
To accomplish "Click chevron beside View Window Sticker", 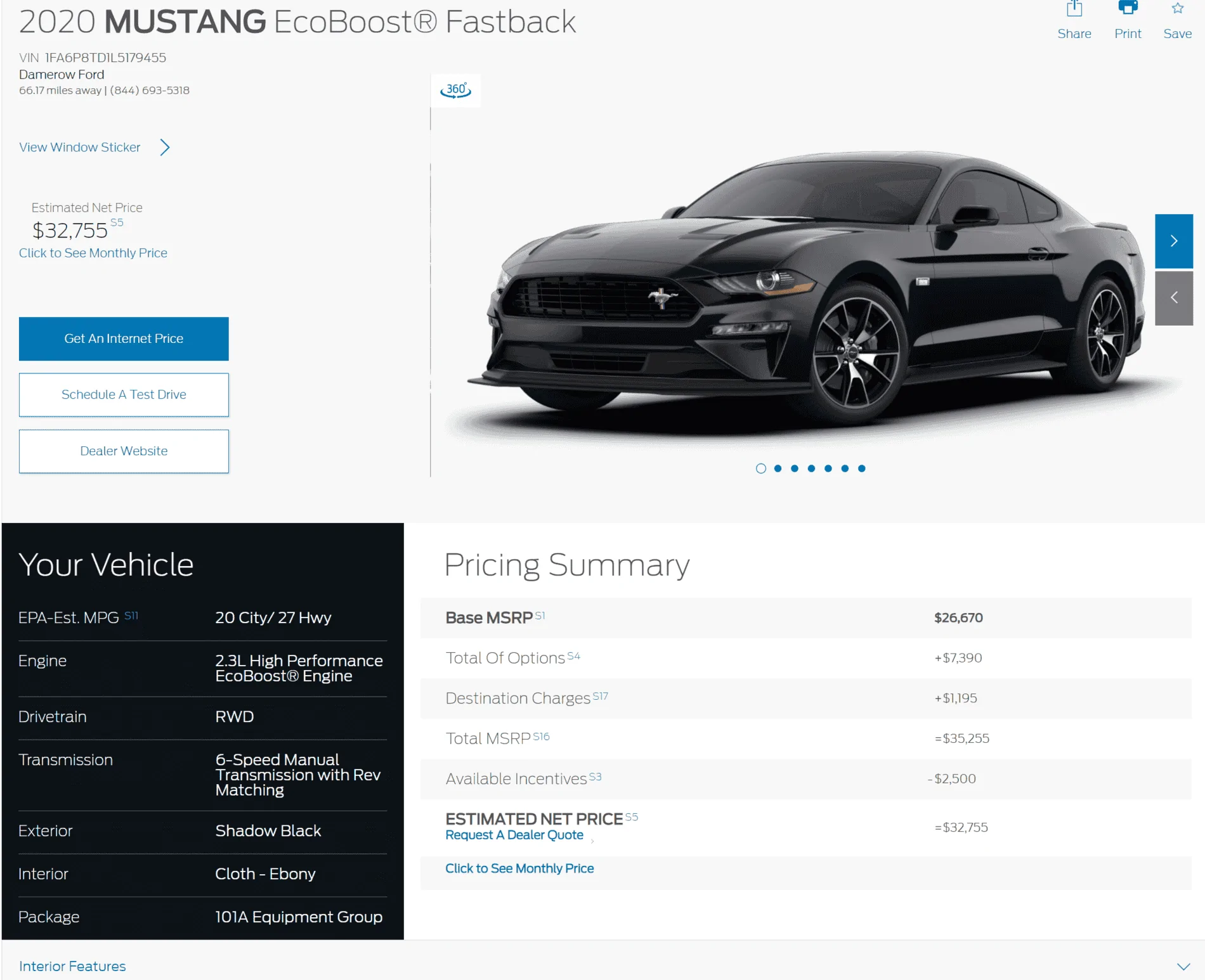I will 165,147.
